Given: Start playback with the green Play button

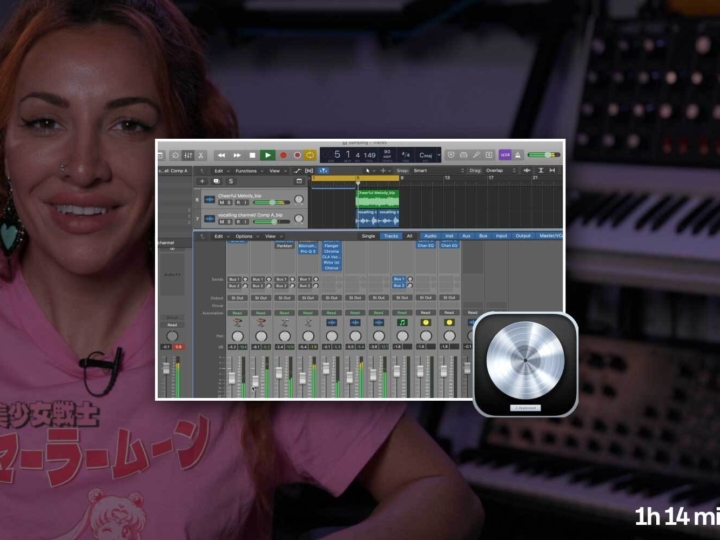Looking at the screenshot, I should (268, 155).
